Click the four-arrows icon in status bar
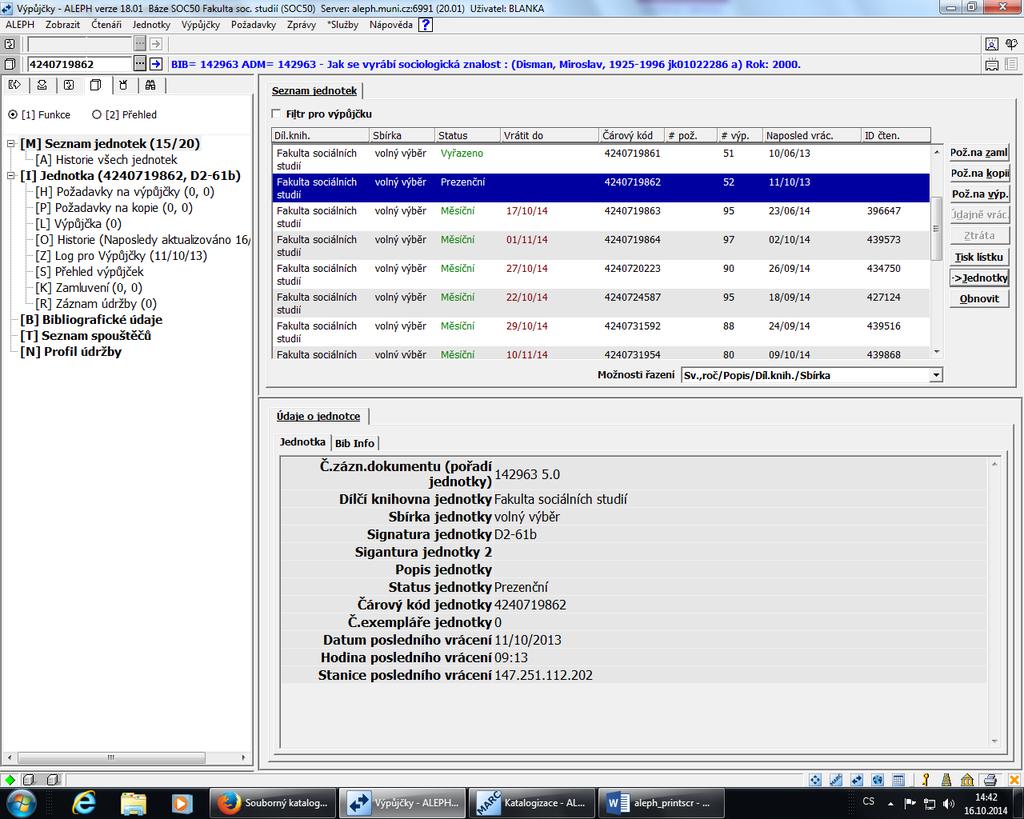This screenshot has height=819, width=1024. 815,779
